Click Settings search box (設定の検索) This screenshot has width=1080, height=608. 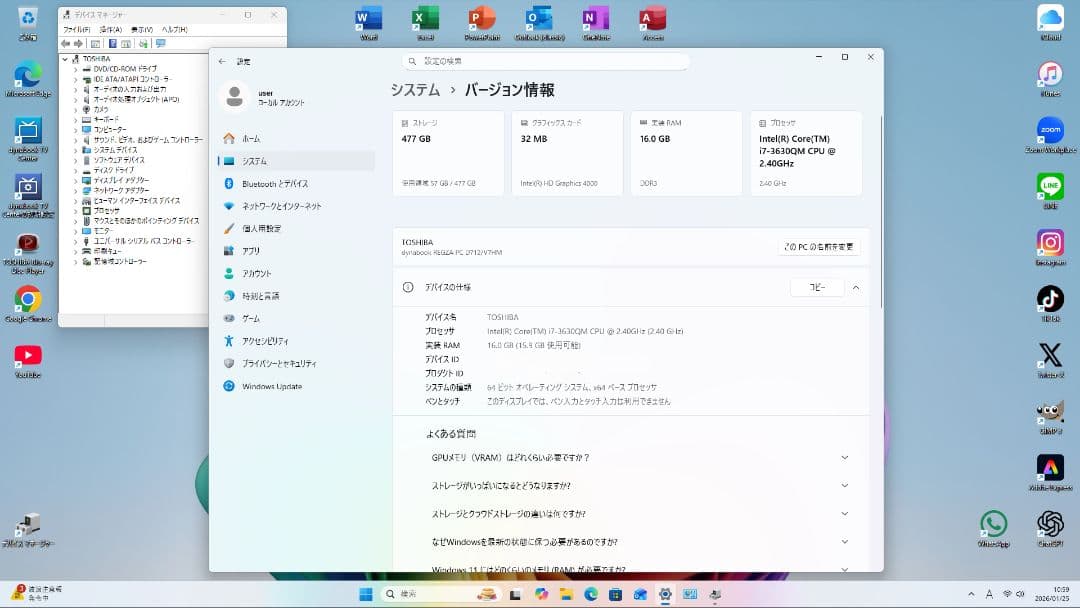[546, 61]
